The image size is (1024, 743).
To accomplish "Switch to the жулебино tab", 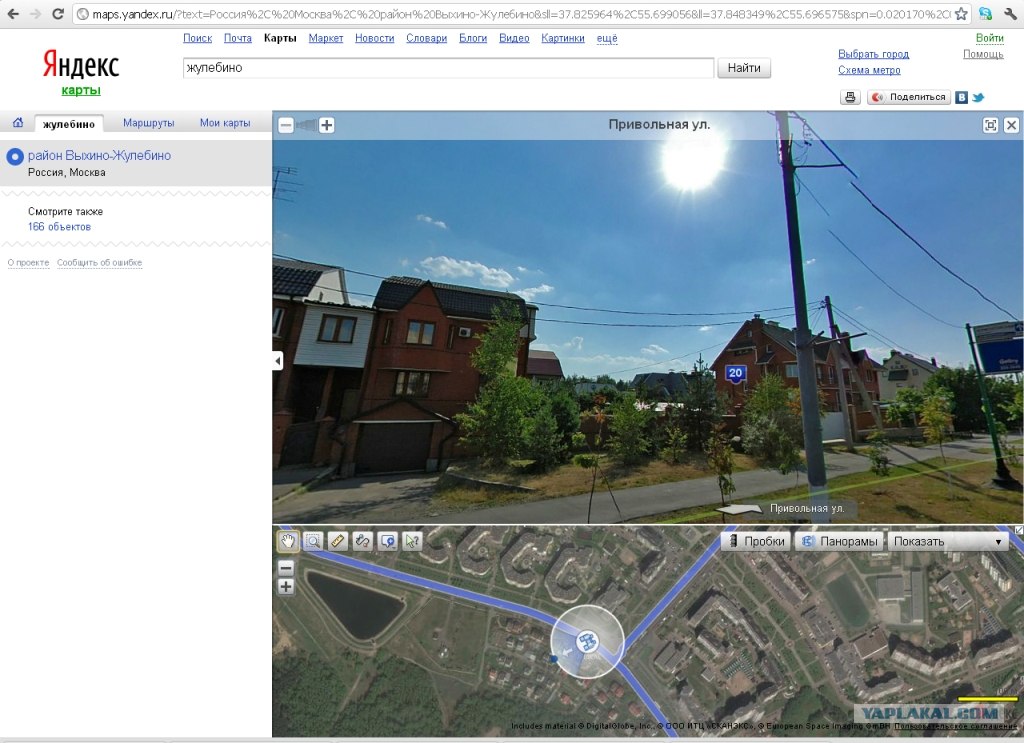I will coord(69,124).
